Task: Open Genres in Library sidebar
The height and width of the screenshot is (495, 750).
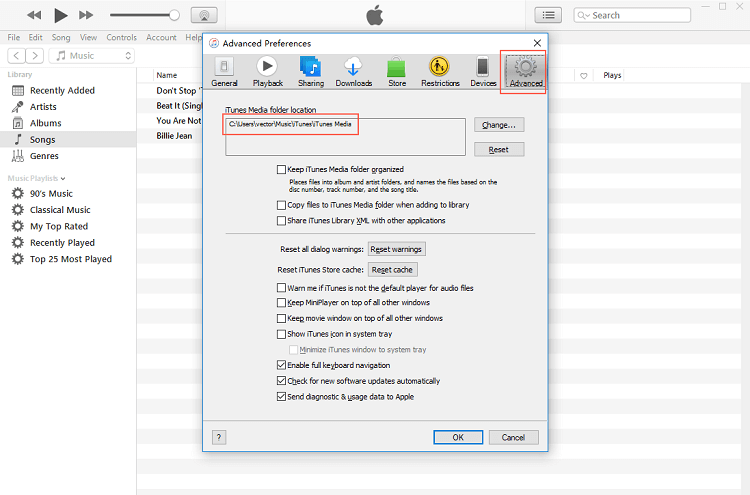Action: (44, 156)
